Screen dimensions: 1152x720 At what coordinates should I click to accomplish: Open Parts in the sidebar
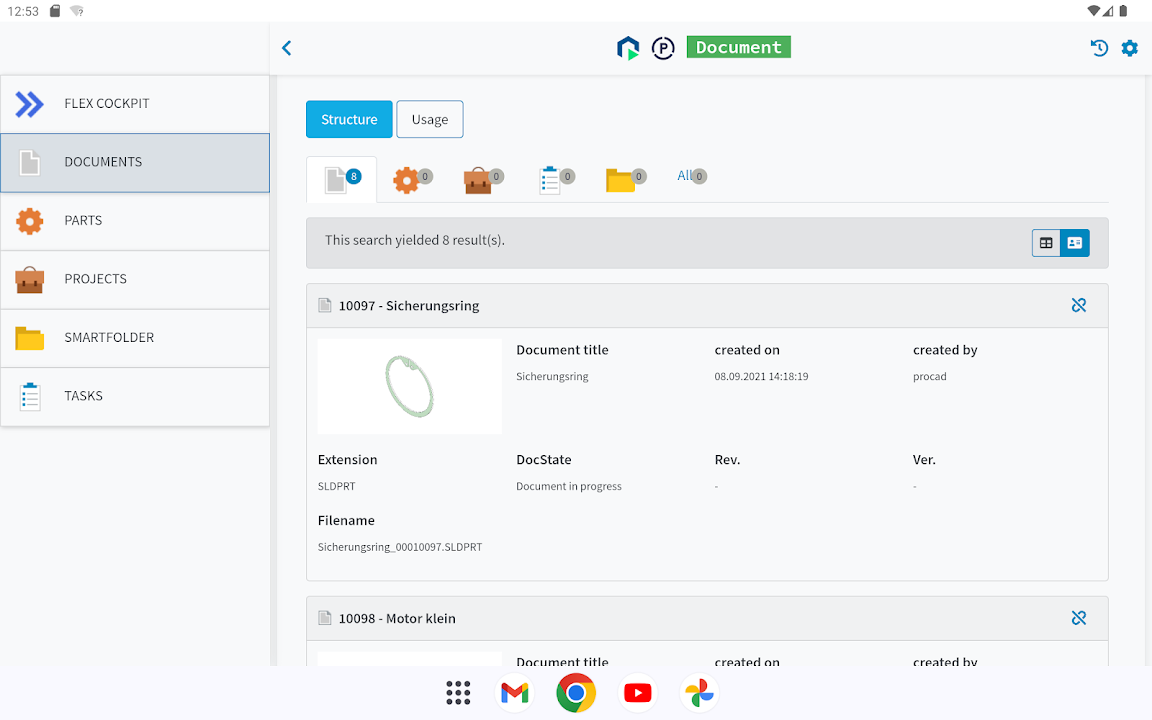(x=135, y=221)
